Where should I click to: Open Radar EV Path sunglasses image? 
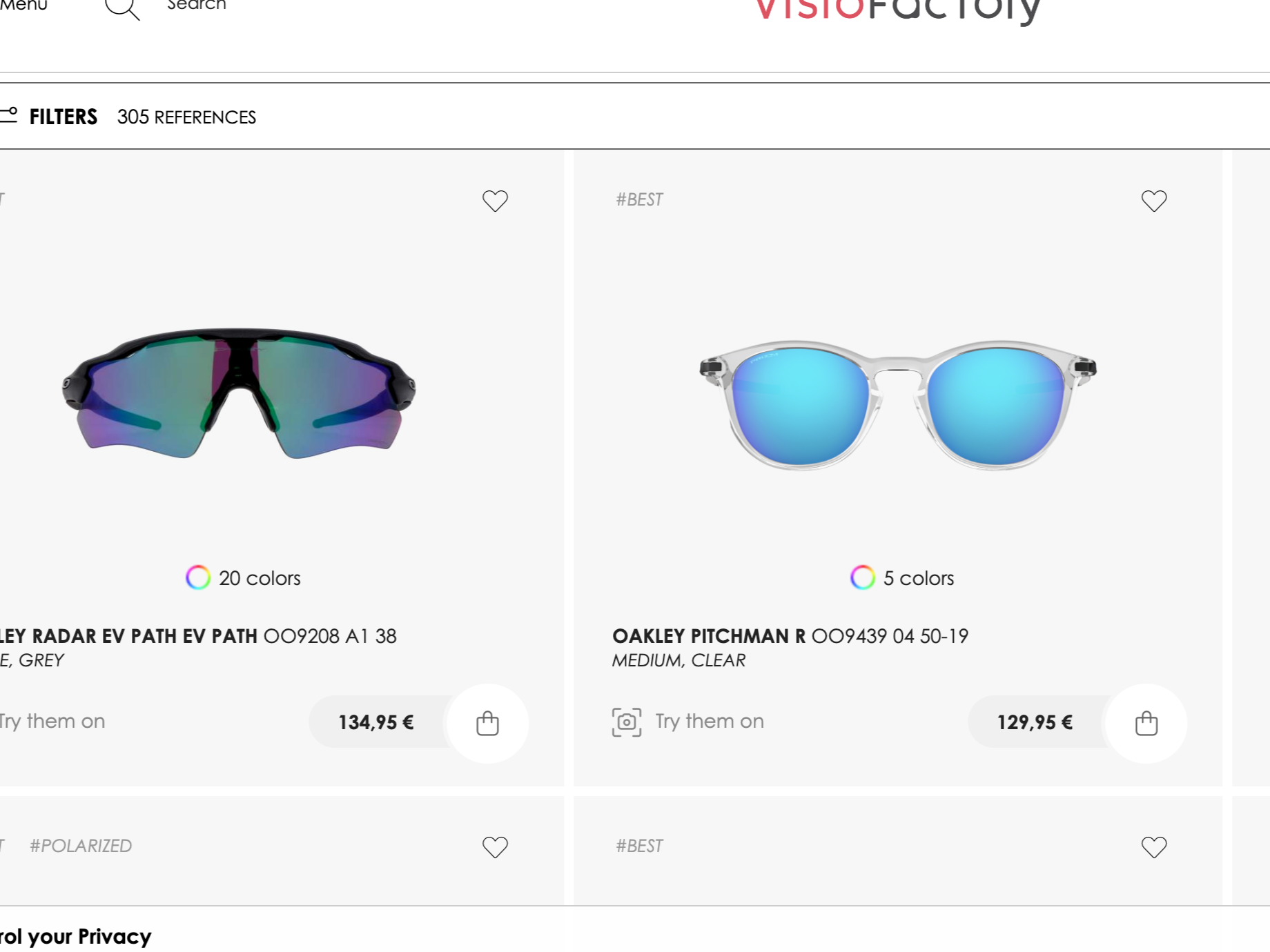[239, 393]
